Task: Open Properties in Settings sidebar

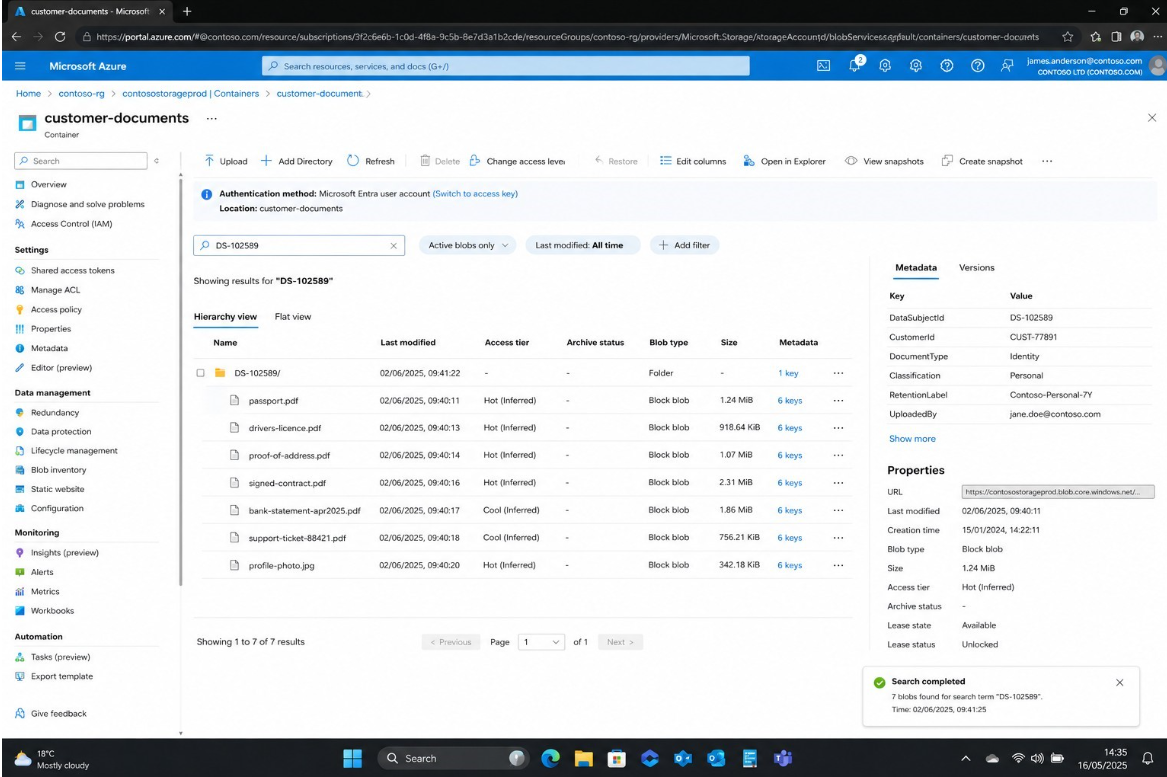Action: coord(51,328)
